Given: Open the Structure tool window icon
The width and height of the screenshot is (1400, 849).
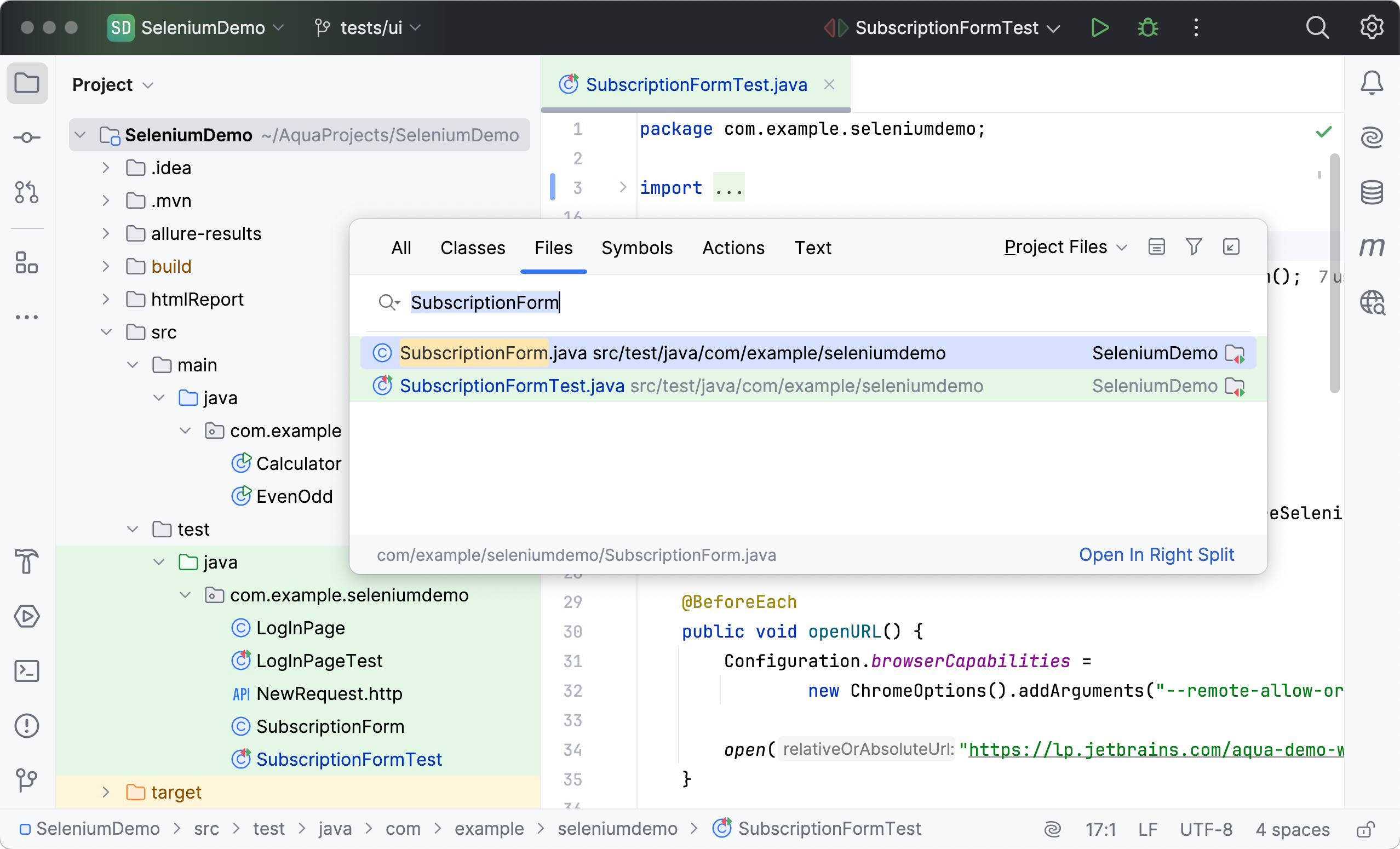Looking at the screenshot, I should [x=27, y=263].
